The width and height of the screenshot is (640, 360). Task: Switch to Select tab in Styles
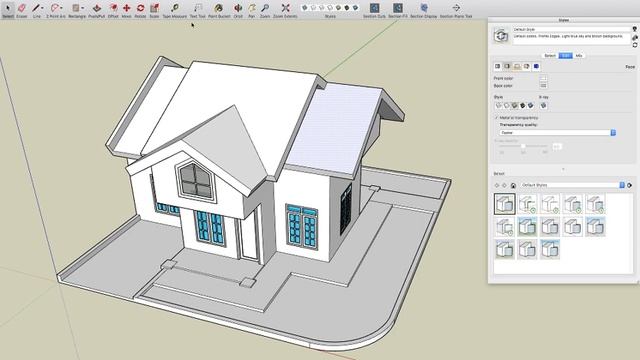(x=550, y=56)
